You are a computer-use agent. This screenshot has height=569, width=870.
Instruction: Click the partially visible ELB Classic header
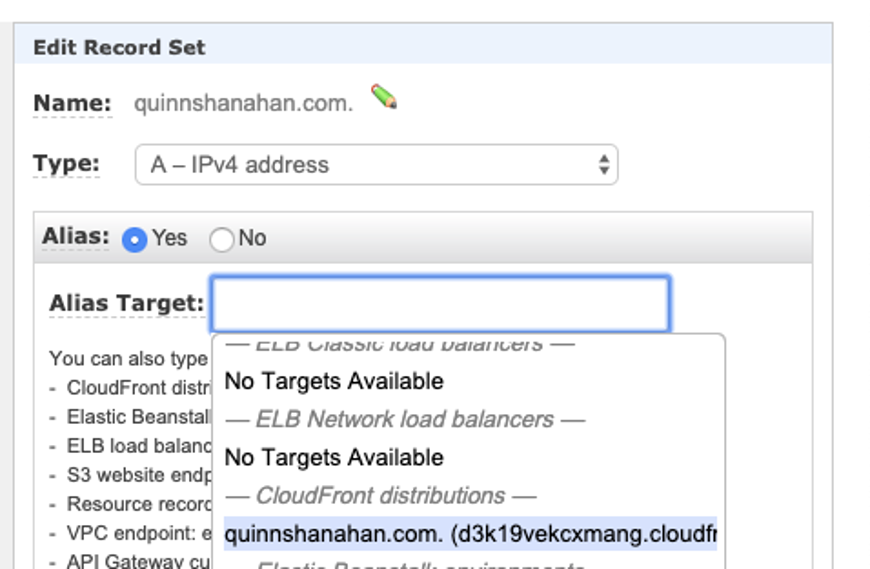[x=399, y=345]
